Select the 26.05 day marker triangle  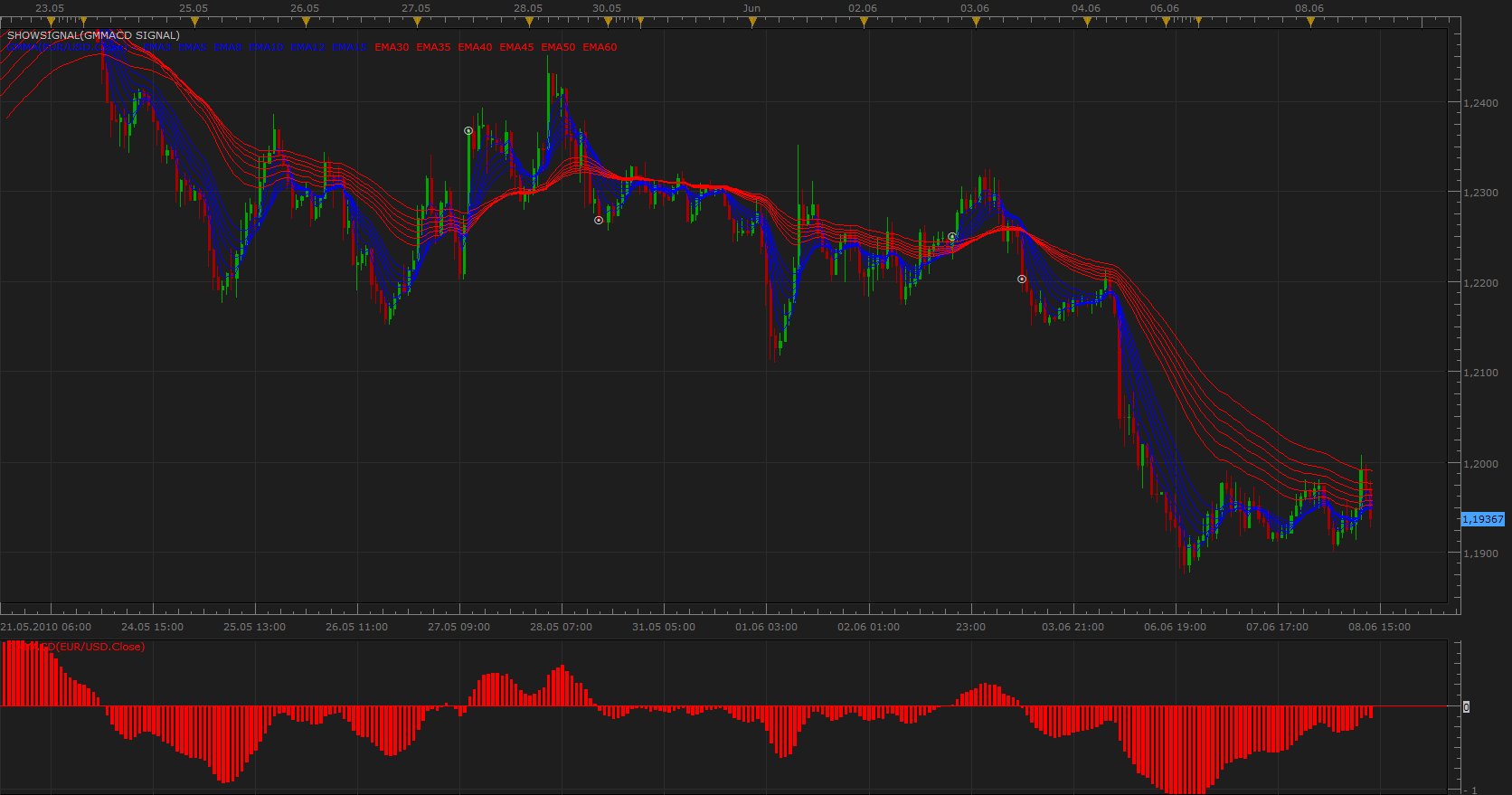(306, 22)
